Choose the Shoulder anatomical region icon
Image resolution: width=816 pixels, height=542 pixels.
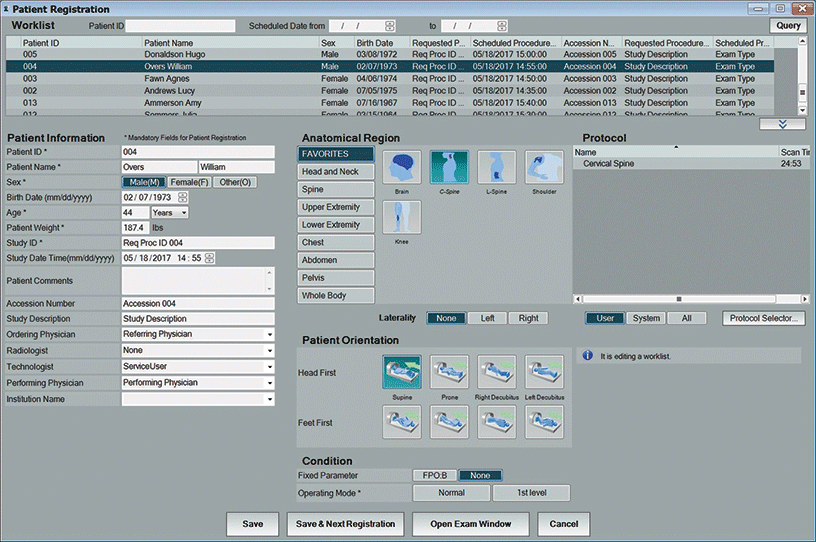544,167
